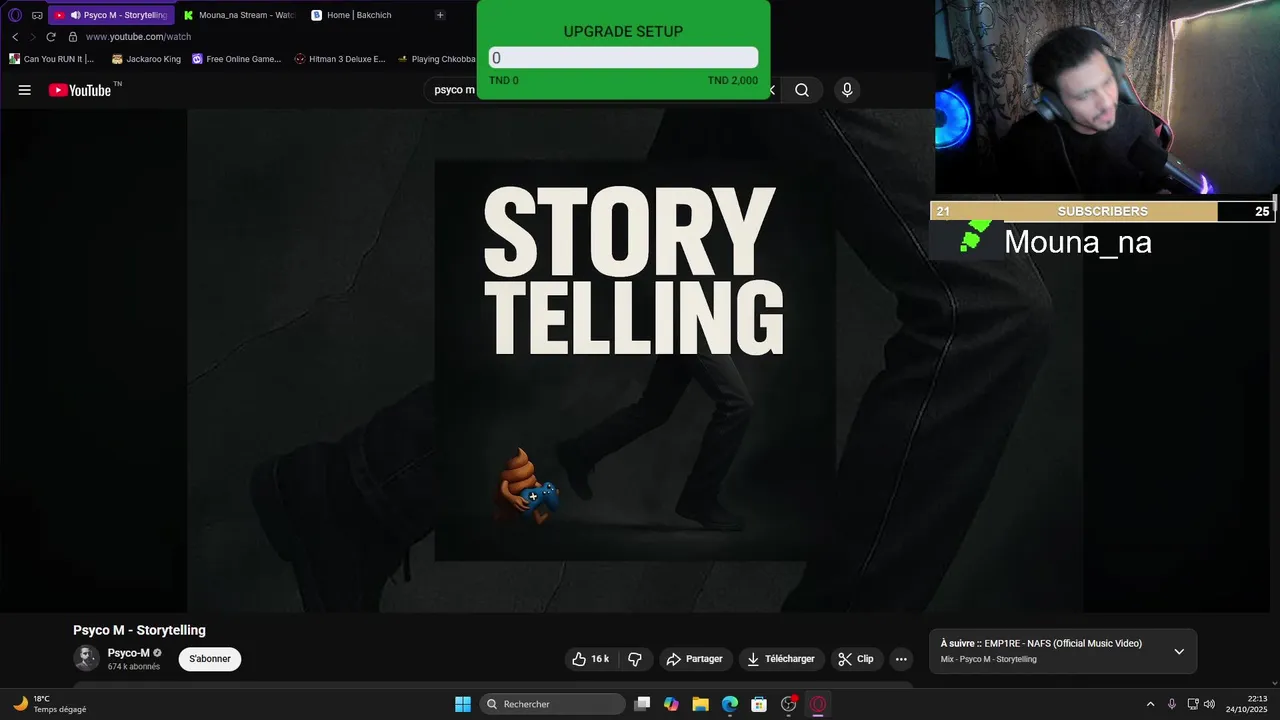
Task: Open the Can You RUN It bookmark
Action: coord(51,59)
